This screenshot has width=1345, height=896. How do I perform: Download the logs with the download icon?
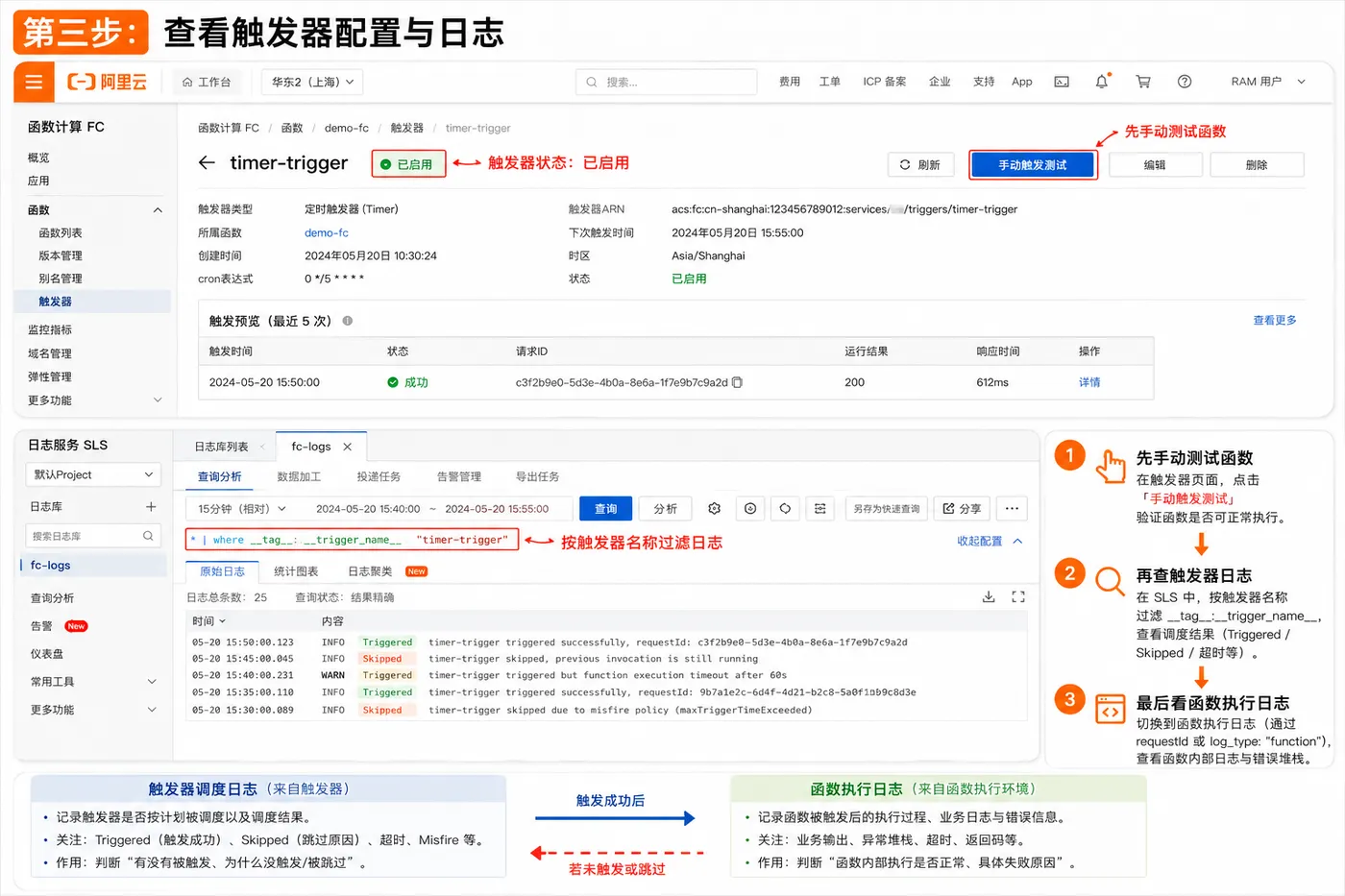pos(989,596)
